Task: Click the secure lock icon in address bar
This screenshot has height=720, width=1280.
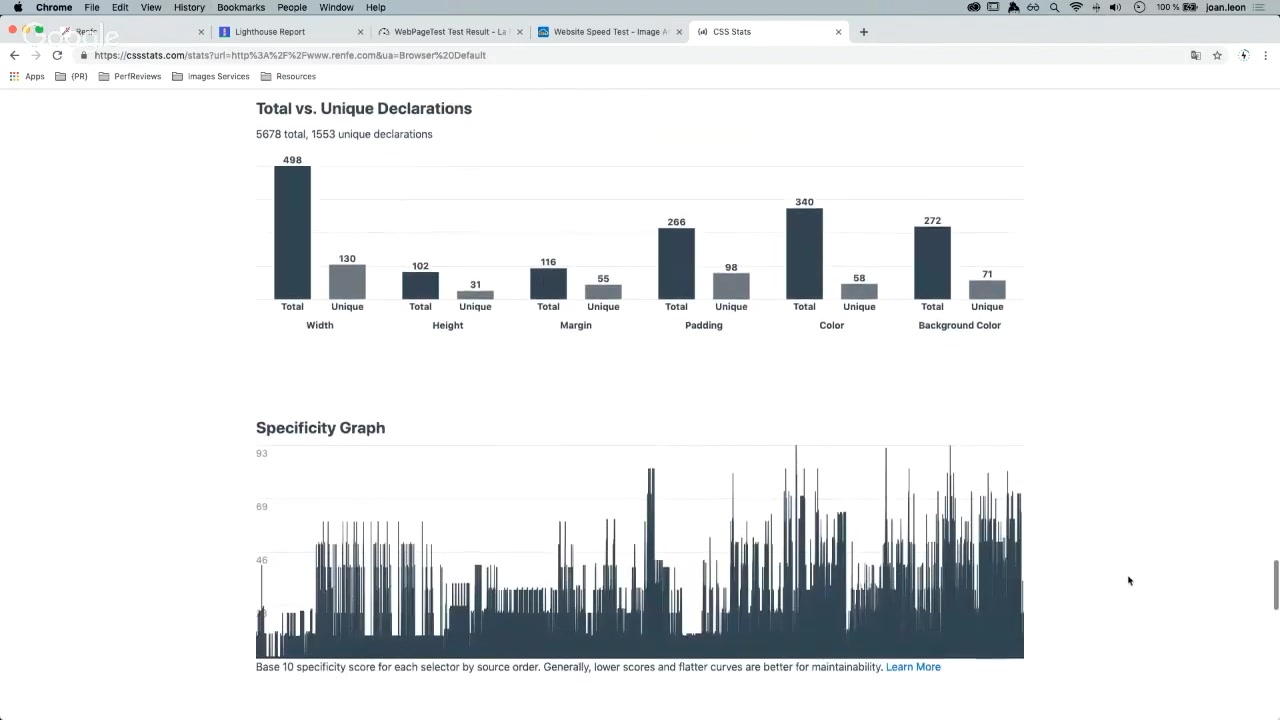Action: coord(84,55)
